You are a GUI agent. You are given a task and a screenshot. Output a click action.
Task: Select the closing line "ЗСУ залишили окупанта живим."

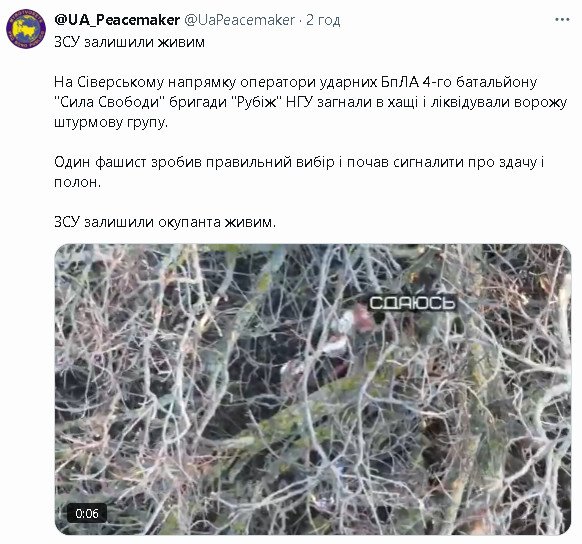[165, 222]
